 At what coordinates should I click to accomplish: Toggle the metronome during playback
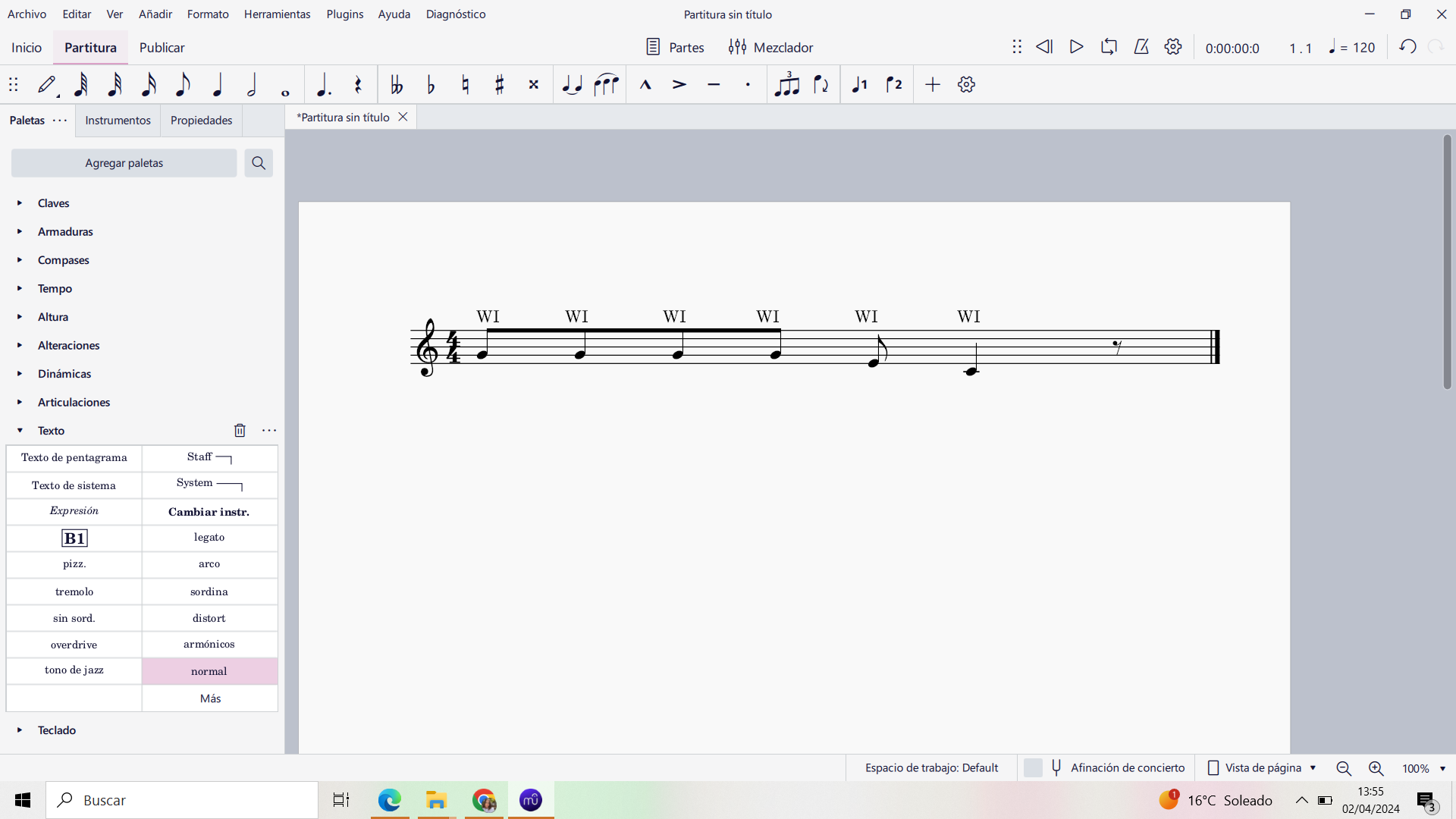tap(1141, 46)
